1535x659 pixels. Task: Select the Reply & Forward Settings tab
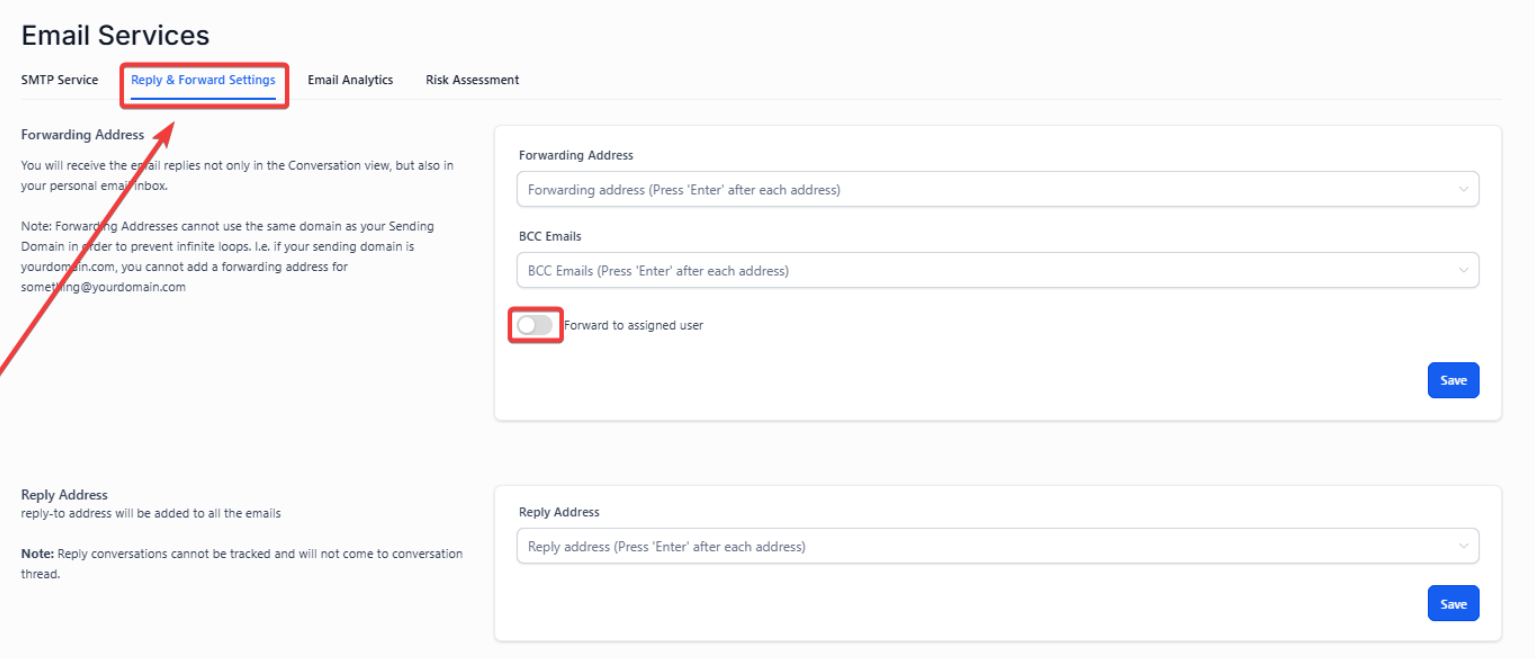tap(203, 80)
